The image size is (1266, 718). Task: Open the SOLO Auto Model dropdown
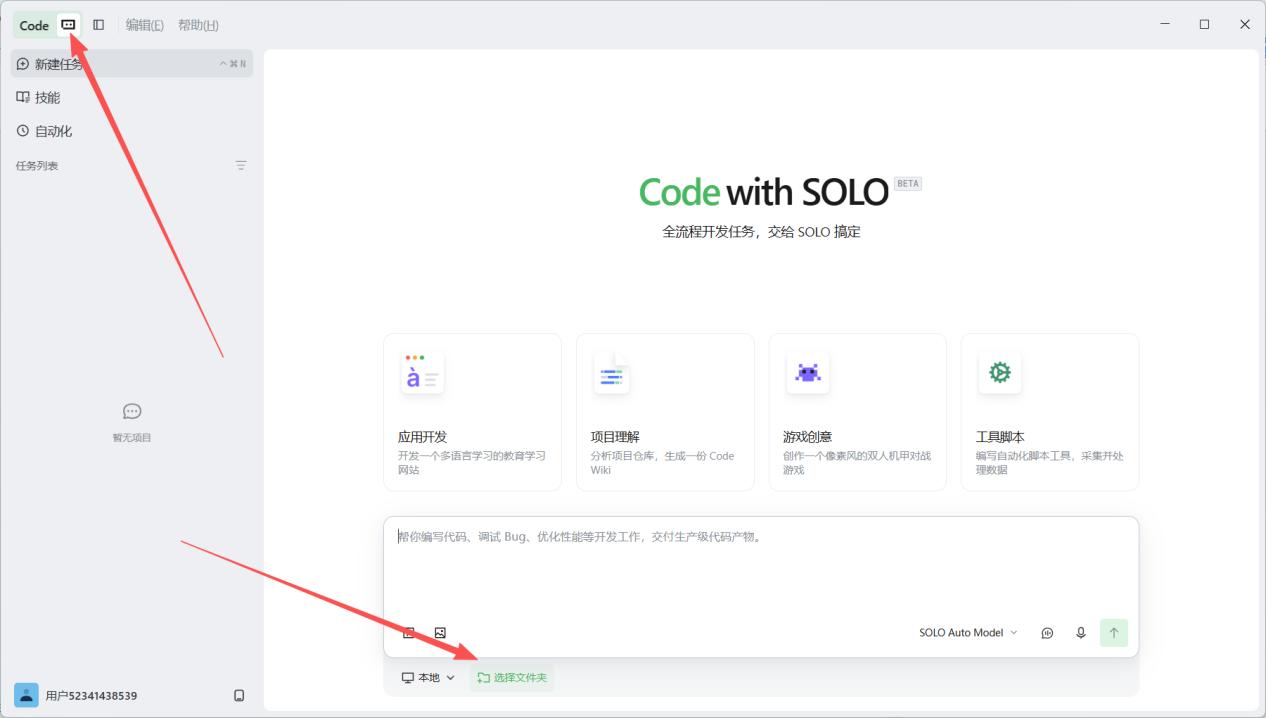(968, 633)
